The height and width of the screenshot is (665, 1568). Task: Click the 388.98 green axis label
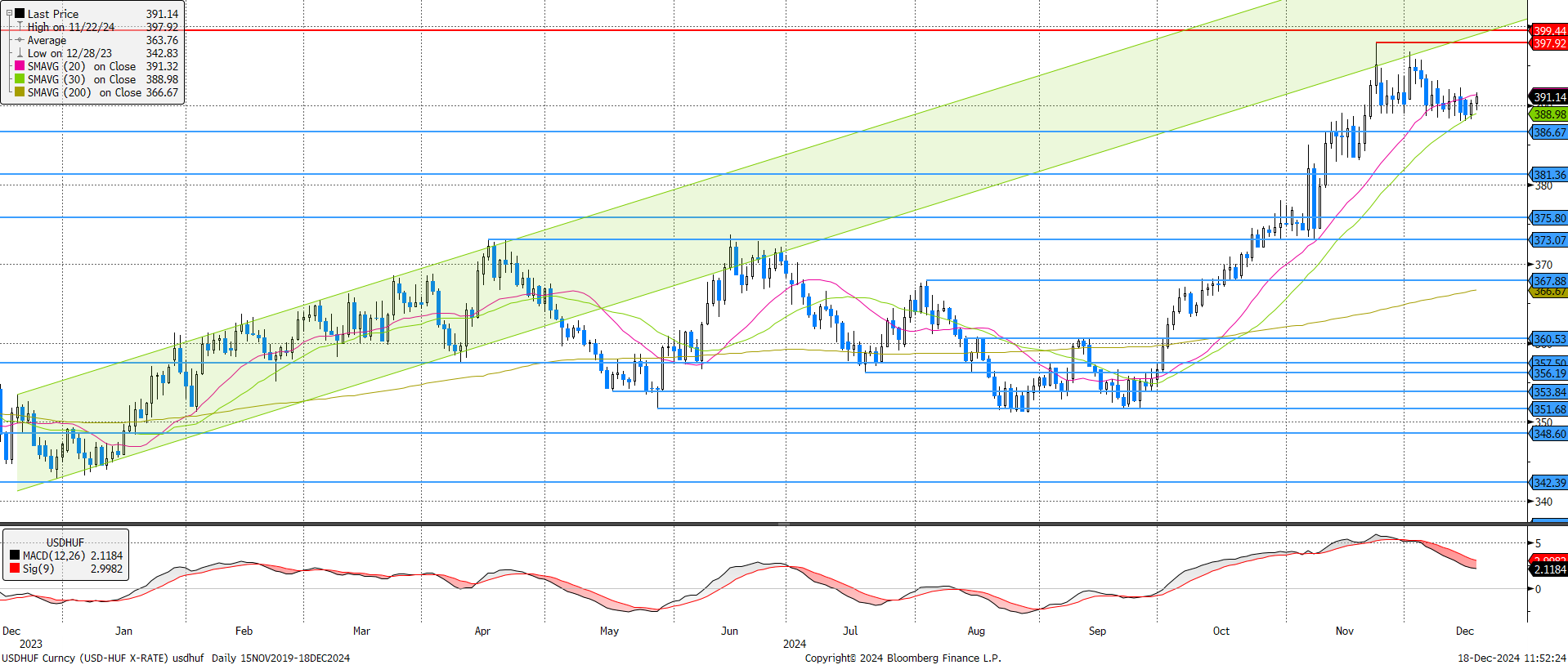click(x=1549, y=114)
